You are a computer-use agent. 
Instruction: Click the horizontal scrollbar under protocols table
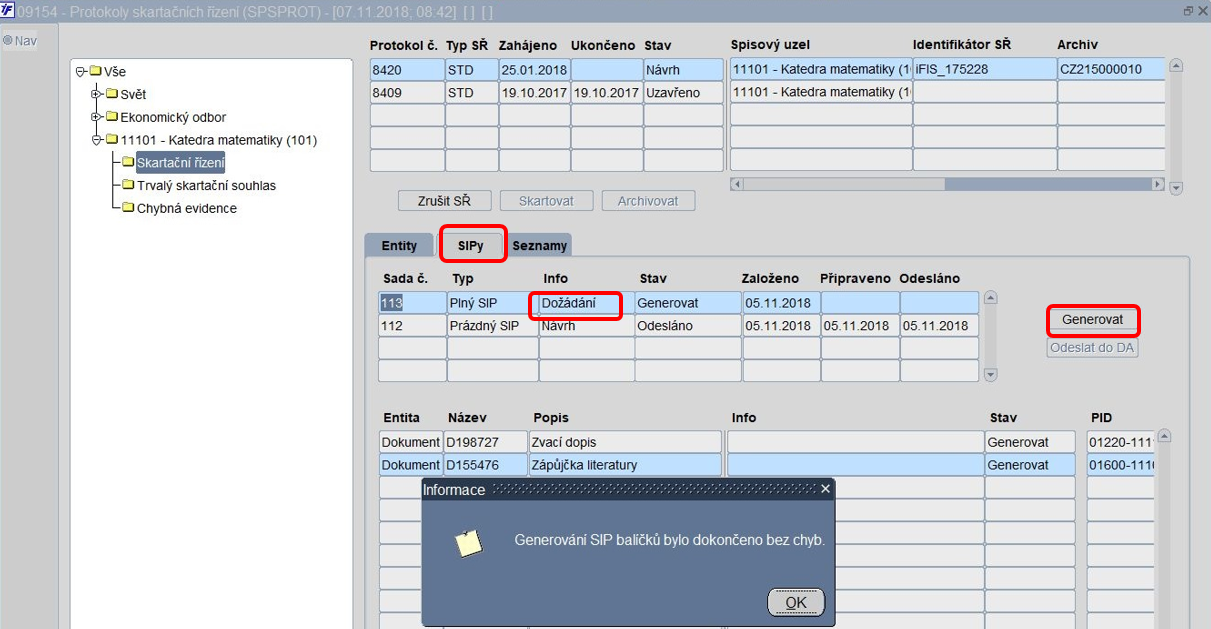pos(947,184)
